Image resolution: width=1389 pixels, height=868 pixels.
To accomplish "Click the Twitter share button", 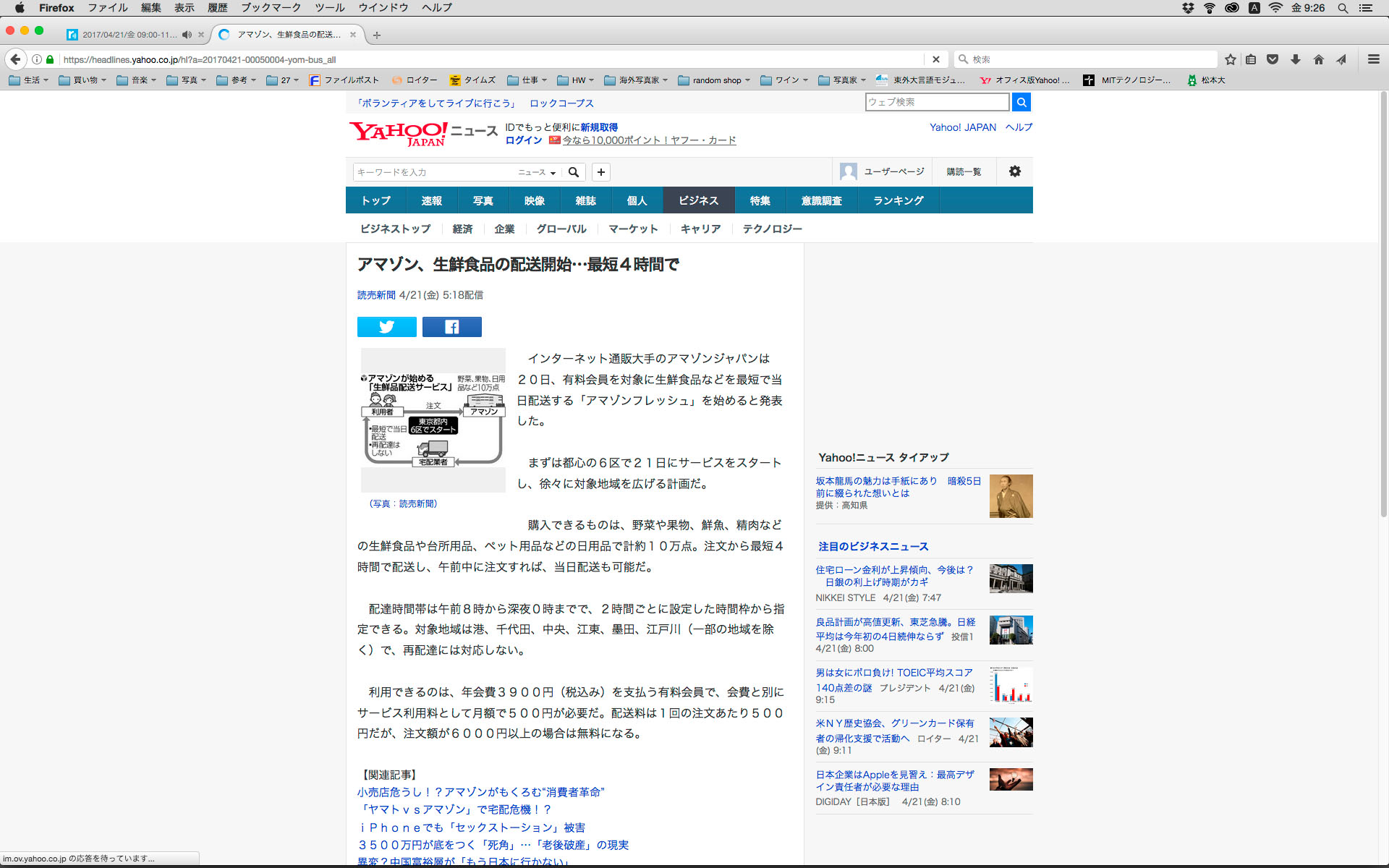I will coord(386,327).
